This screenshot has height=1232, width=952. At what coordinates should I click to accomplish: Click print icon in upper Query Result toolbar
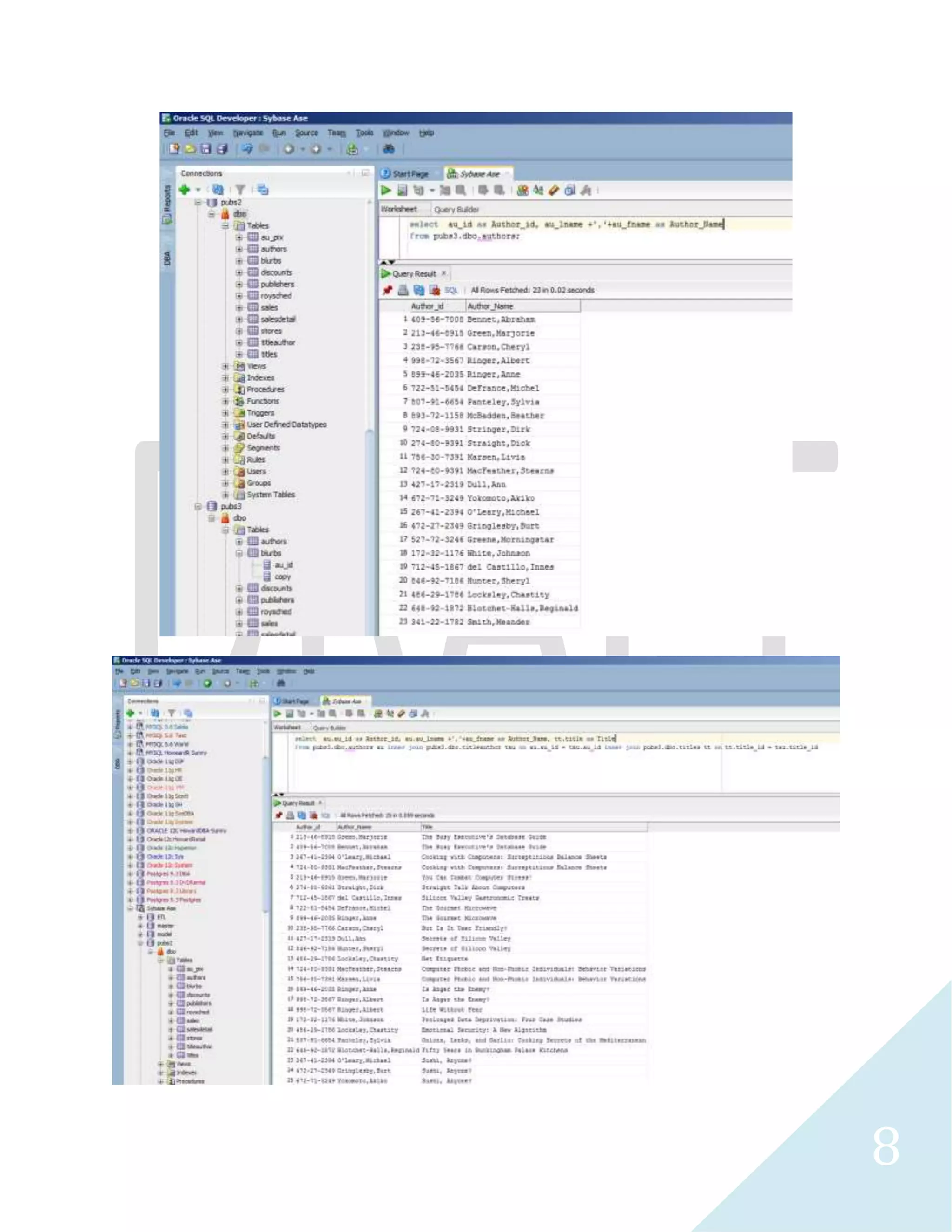click(x=403, y=291)
